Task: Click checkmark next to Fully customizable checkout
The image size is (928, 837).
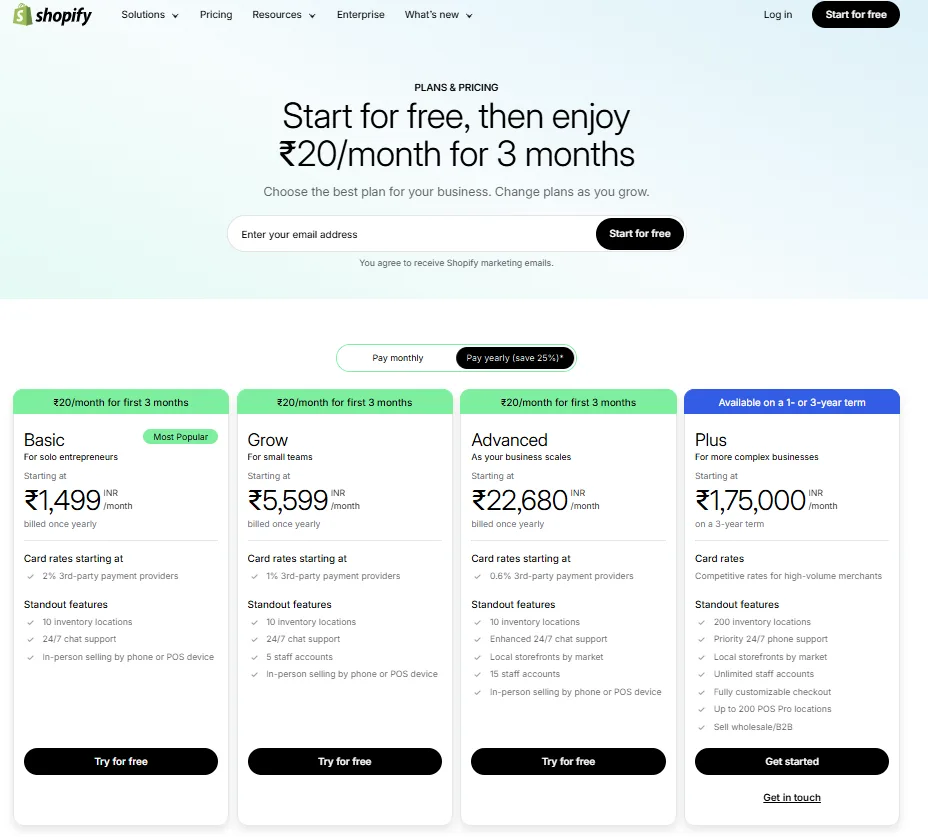Action: [703, 692]
